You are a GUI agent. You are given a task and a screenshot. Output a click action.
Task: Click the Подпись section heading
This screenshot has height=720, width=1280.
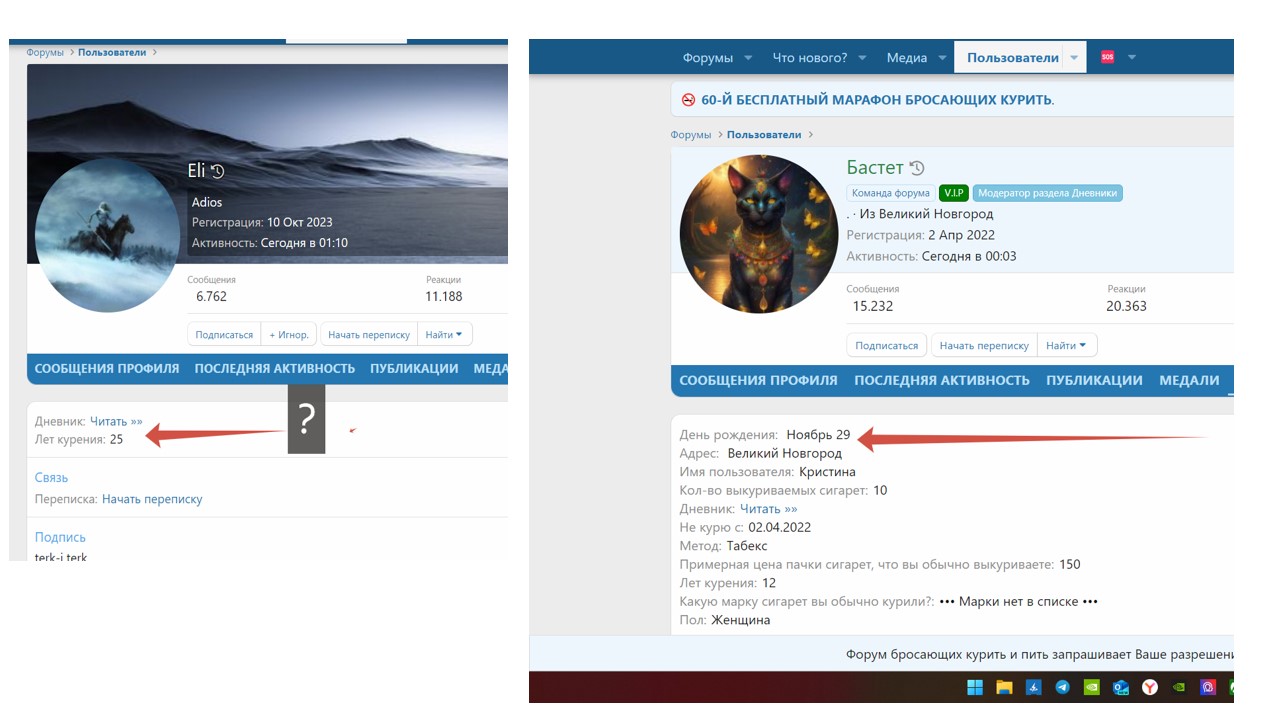point(60,537)
